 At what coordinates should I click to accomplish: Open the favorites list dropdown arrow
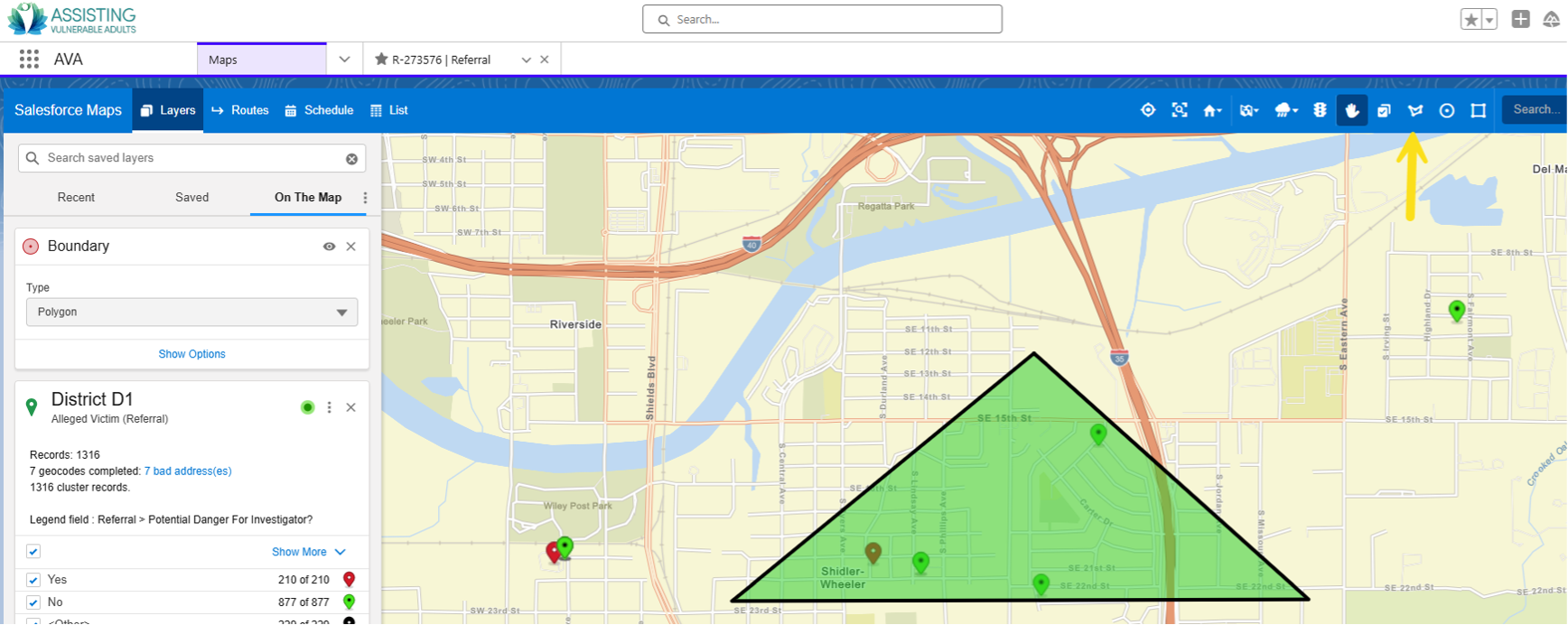tap(1489, 19)
